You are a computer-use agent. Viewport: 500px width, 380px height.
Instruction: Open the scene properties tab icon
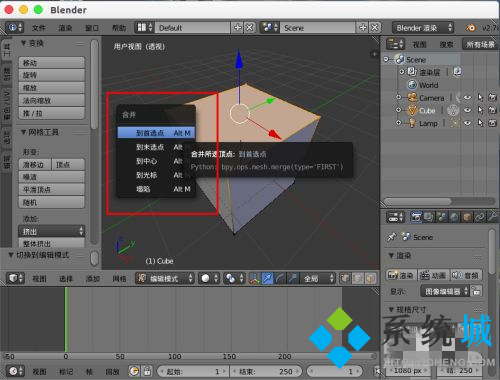[441, 217]
